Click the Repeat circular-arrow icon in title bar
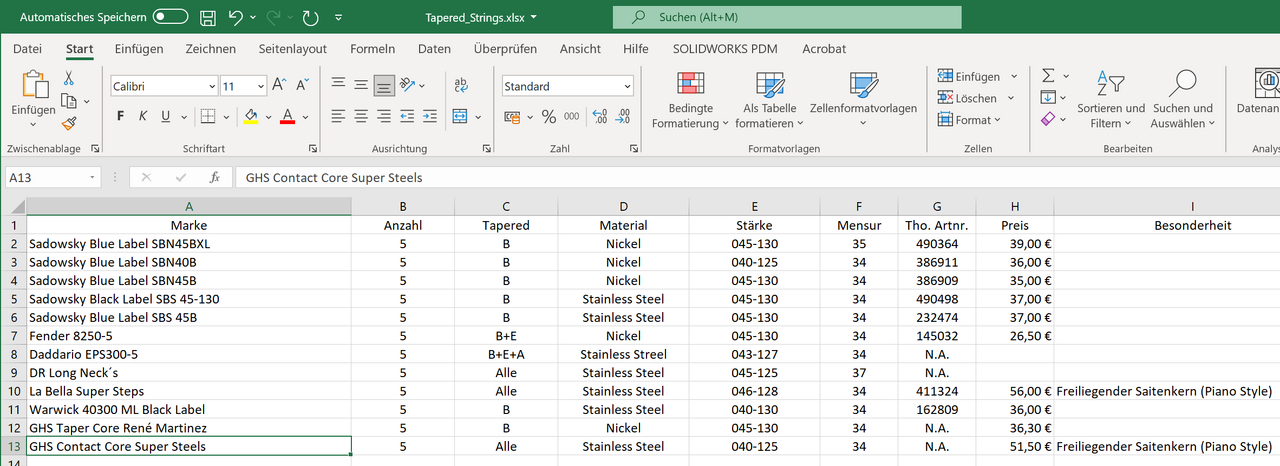The image size is (1280, 466). coord(311,18)
